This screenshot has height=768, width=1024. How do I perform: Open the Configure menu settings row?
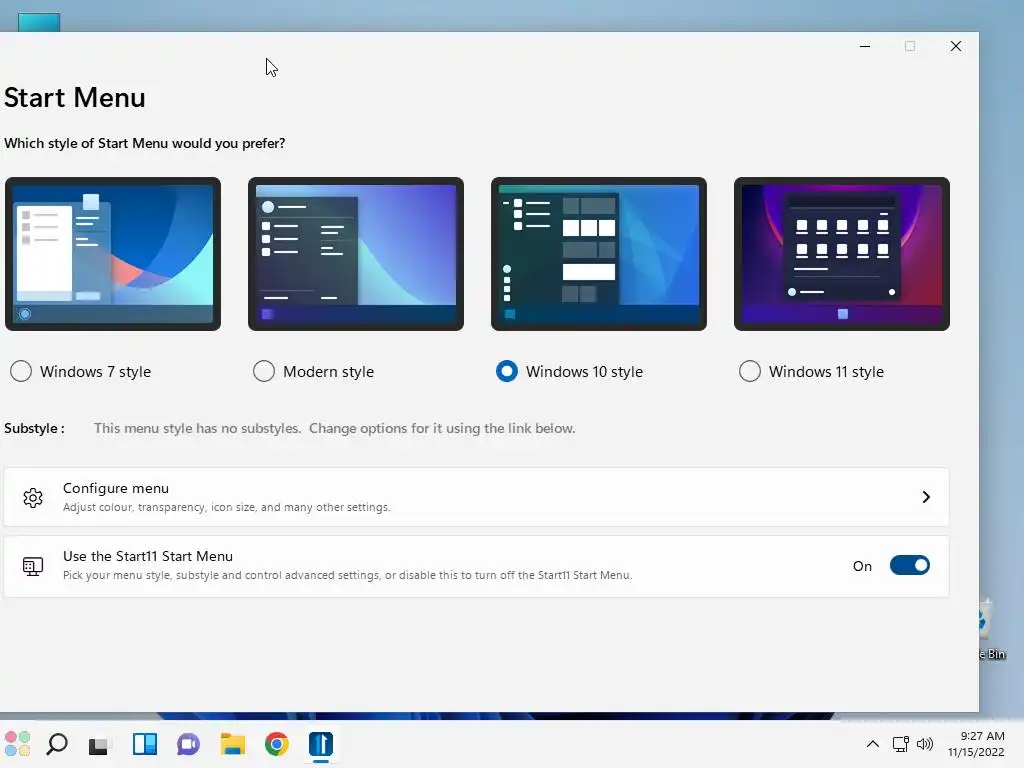pyautogui.click(x=476, y=497)
